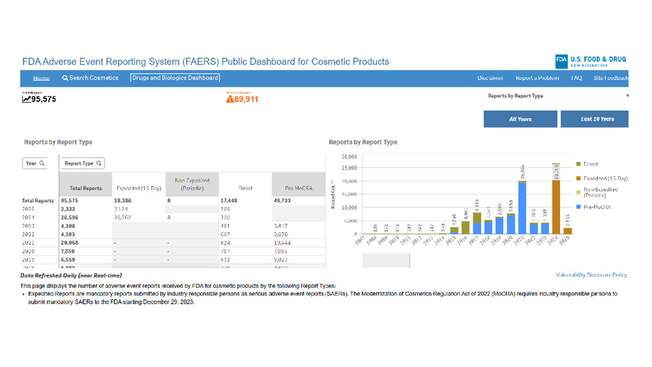652x367 pixels.
Task: Go to the Home menu item
Action: tap(41, 78)
